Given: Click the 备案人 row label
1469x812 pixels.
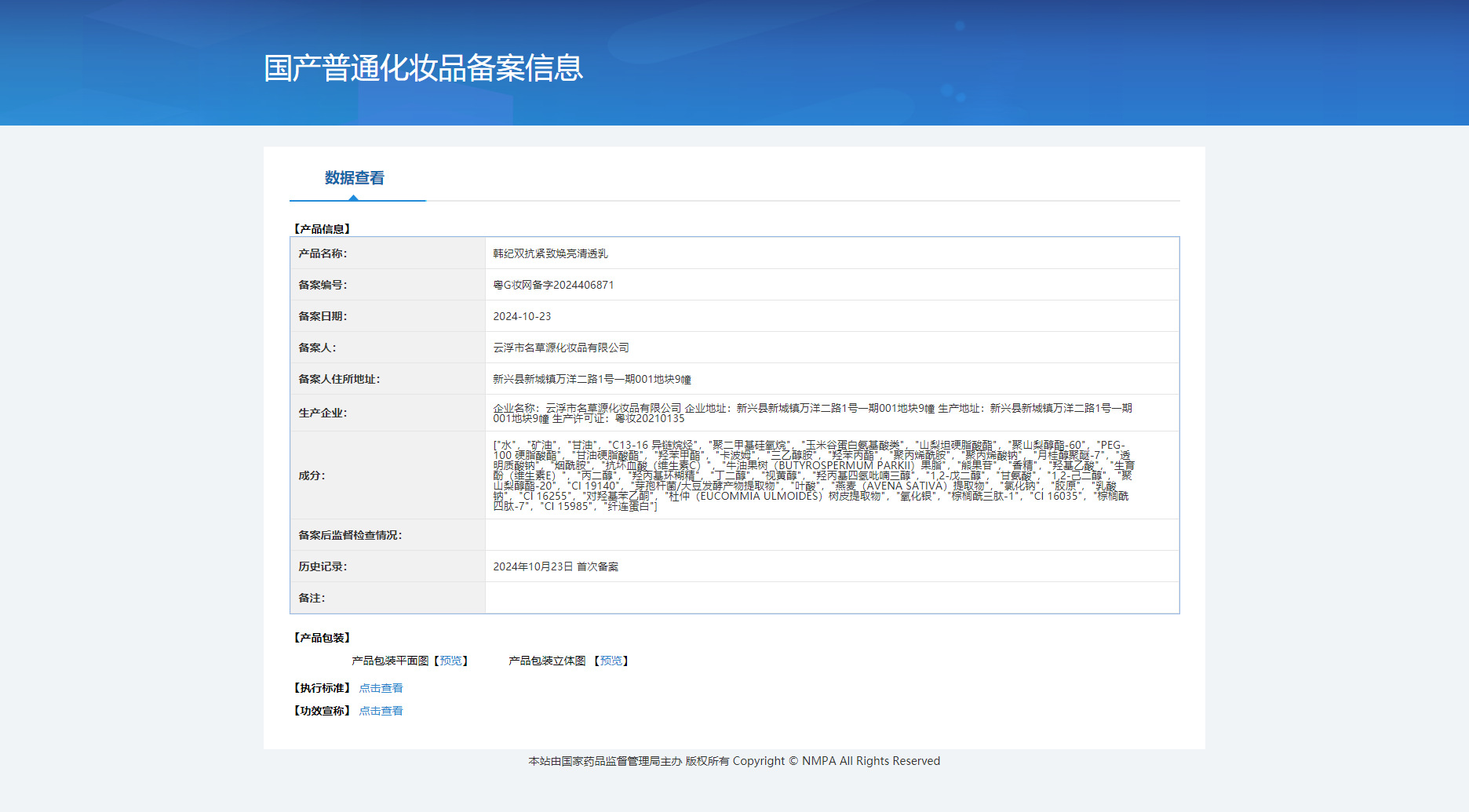Looking at the screenshot, I should [x=317, y=348].
